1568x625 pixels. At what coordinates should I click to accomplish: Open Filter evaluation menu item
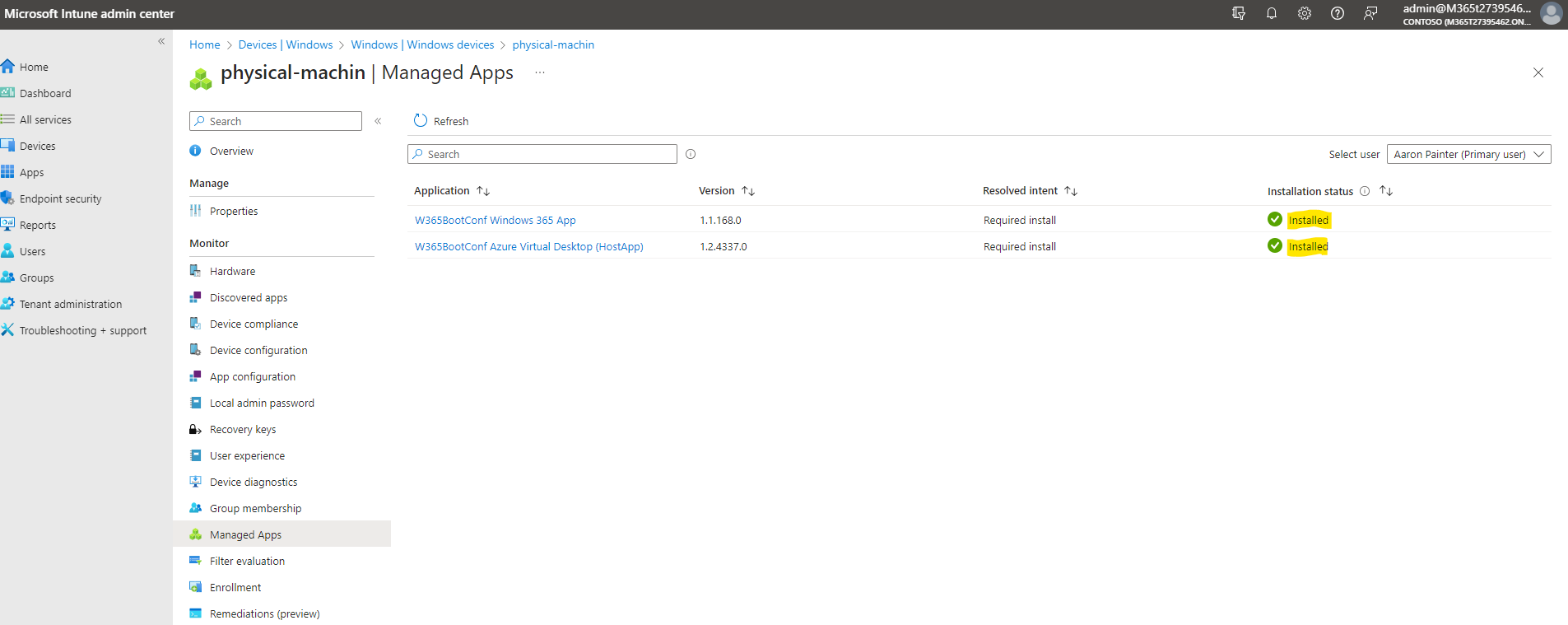point(247,561)
